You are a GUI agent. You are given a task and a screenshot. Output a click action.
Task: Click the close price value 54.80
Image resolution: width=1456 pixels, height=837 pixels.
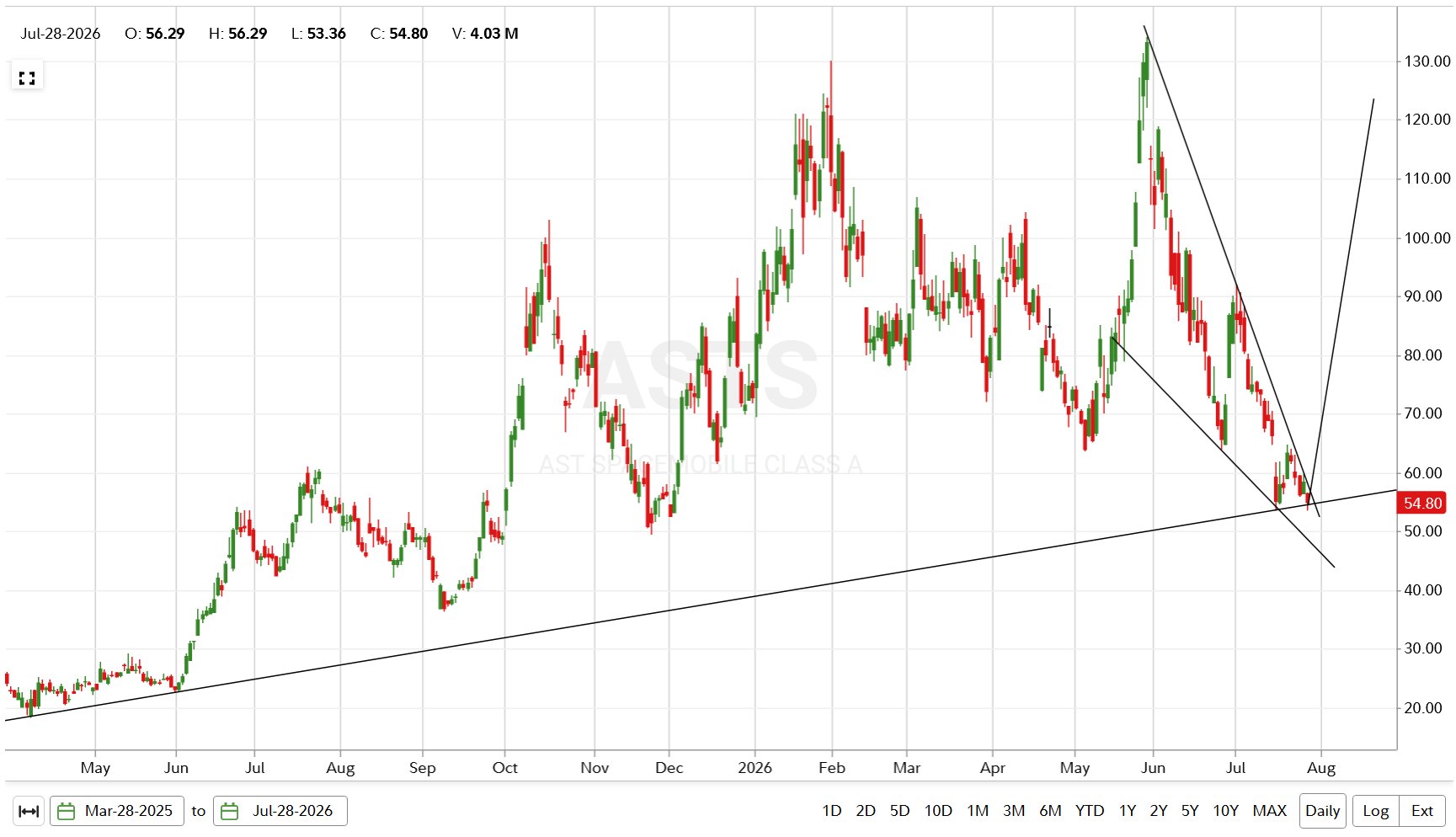click(408, 34)
